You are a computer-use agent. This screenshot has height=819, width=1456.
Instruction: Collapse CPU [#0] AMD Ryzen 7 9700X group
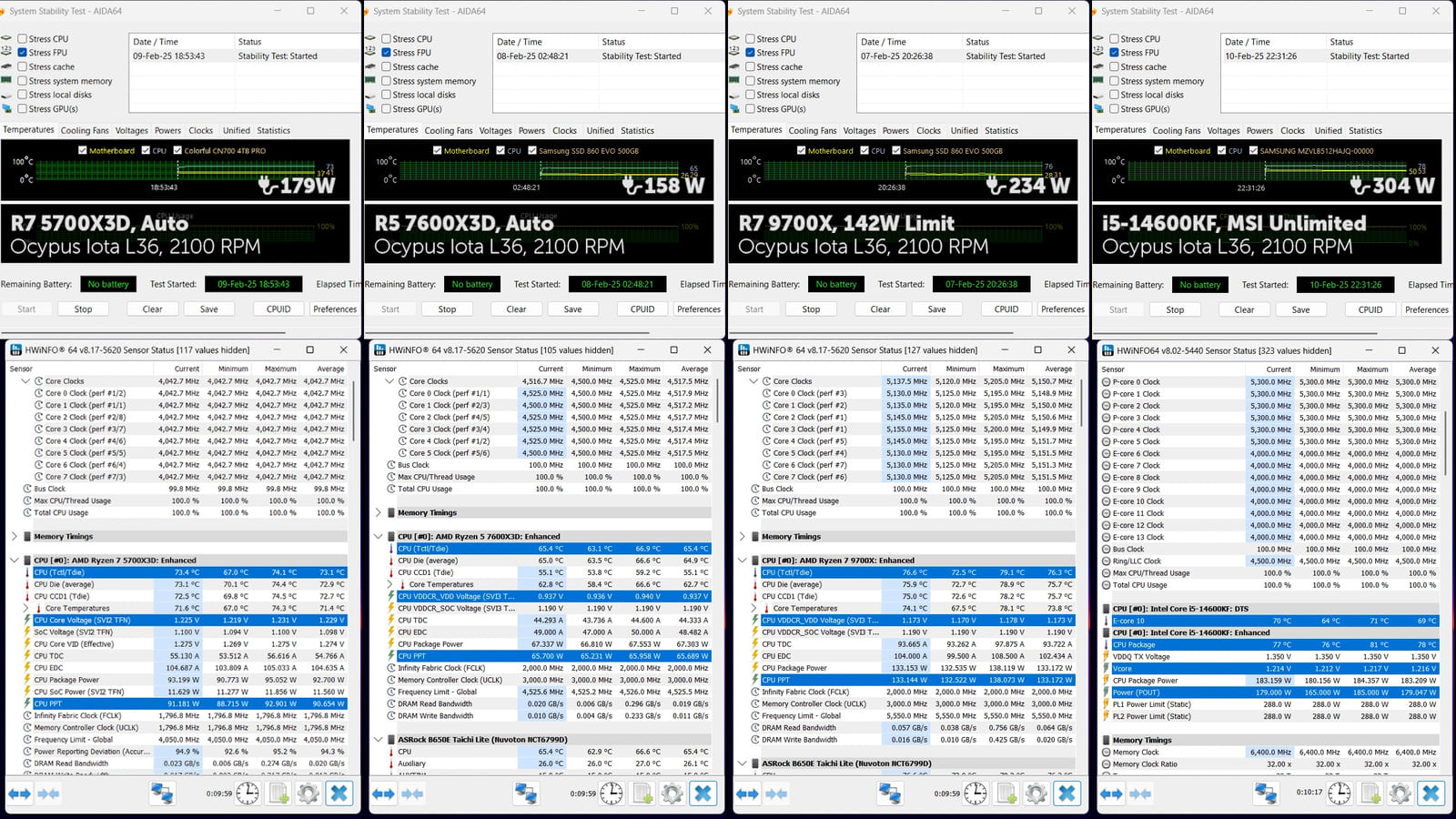pyautogui.click(x=743, y=561)
